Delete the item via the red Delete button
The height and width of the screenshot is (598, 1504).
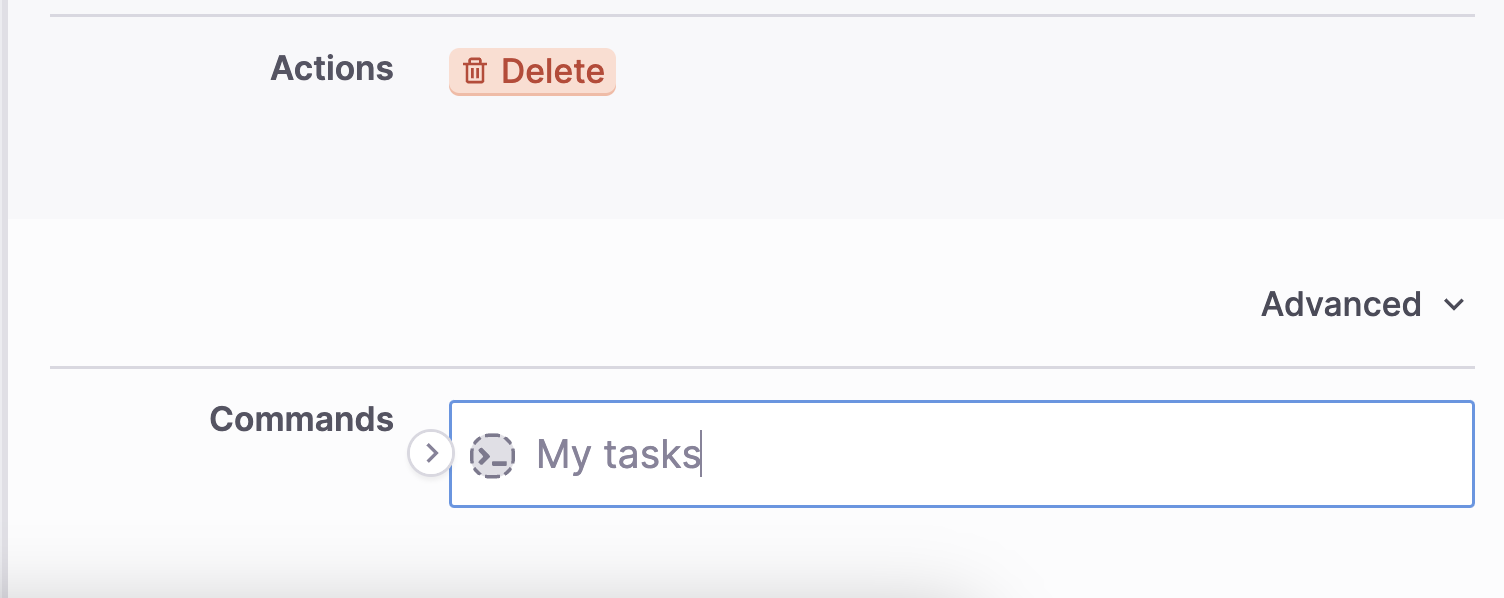tap(532, 71)
